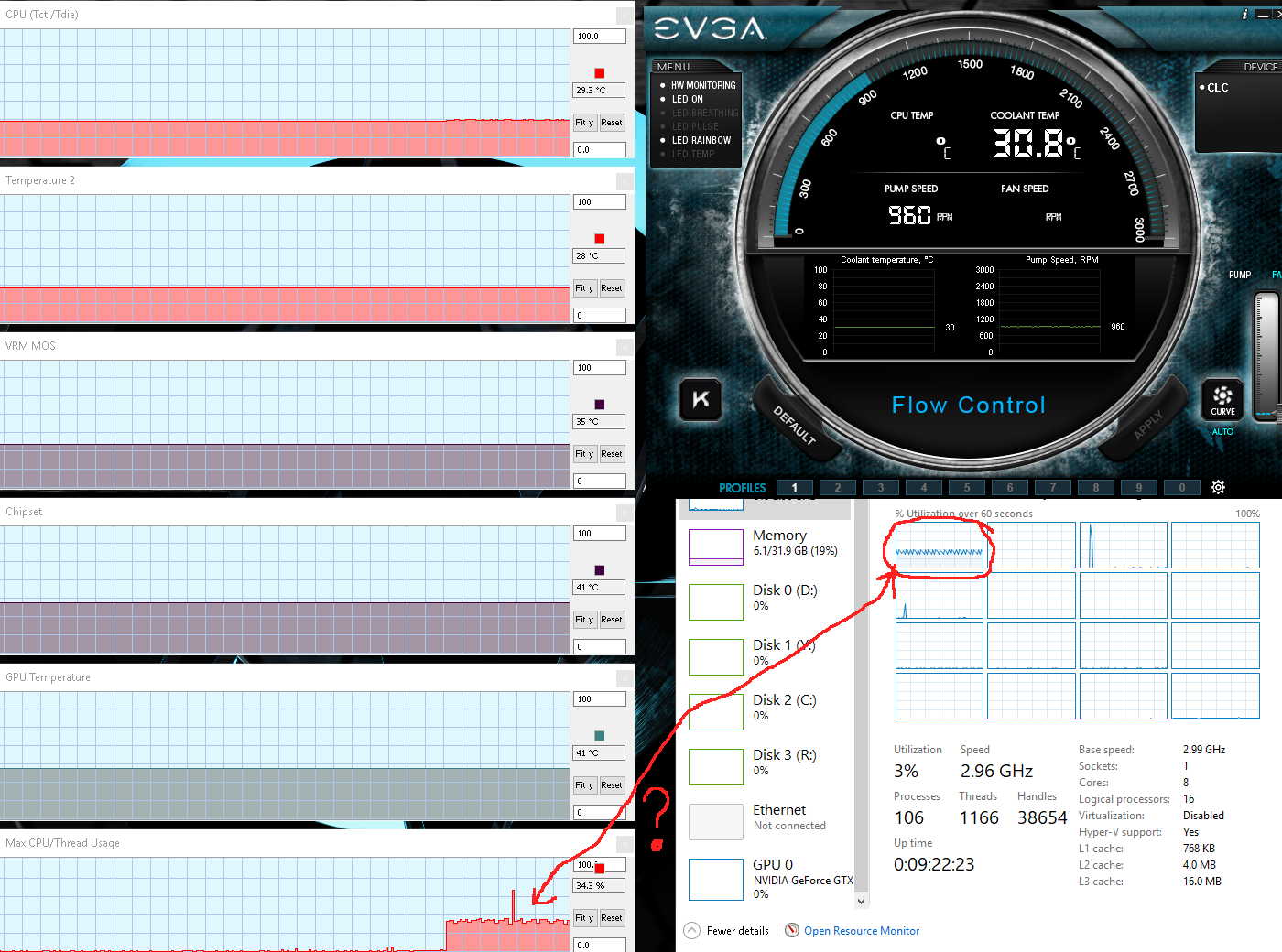
Task: Switch to profile 1
Action: tap(794, 487)
